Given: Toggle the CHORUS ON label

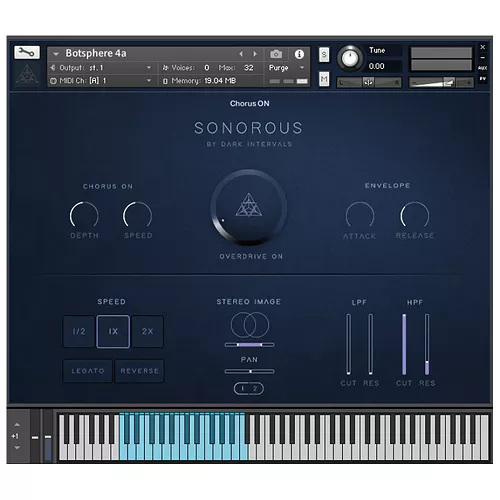Looking at the screenshot, I should (108, 186).
